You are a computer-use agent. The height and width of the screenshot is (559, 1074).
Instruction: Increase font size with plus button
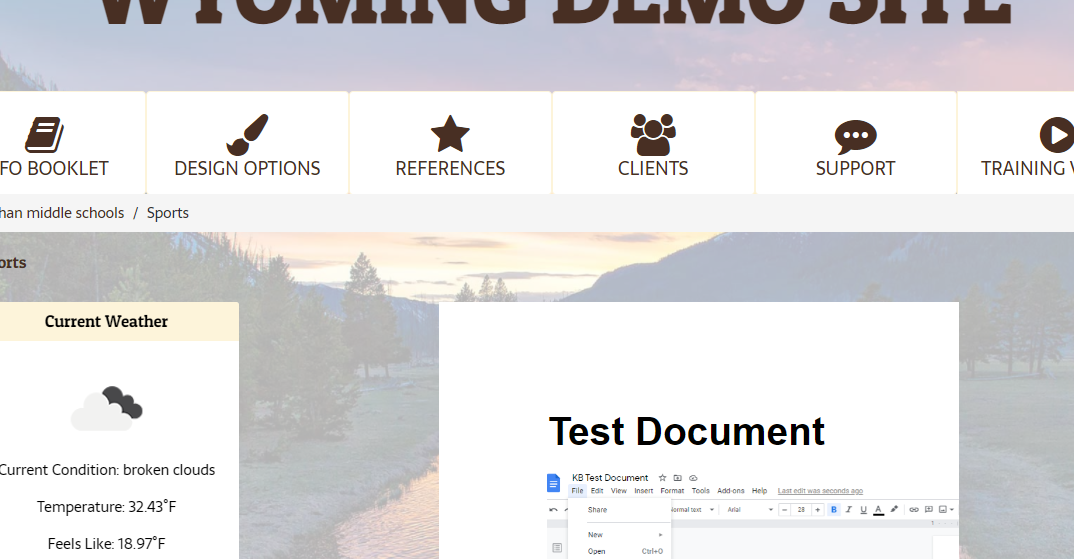817,510
